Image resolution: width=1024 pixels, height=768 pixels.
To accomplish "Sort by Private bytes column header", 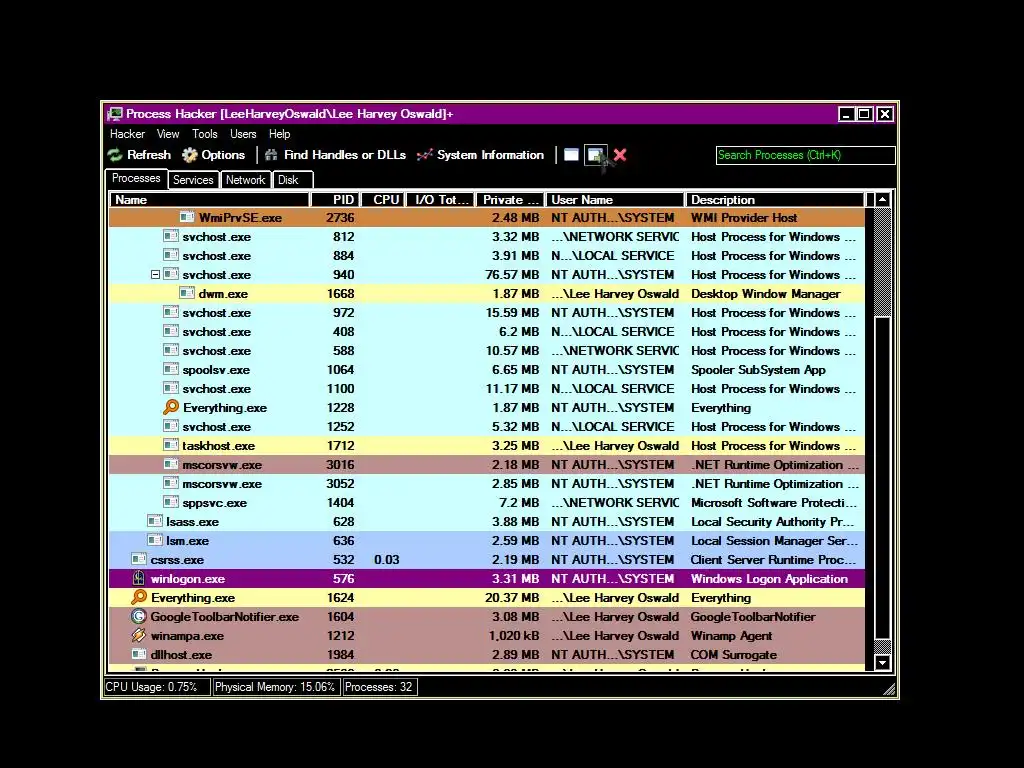I will click(x=510, y=200).
